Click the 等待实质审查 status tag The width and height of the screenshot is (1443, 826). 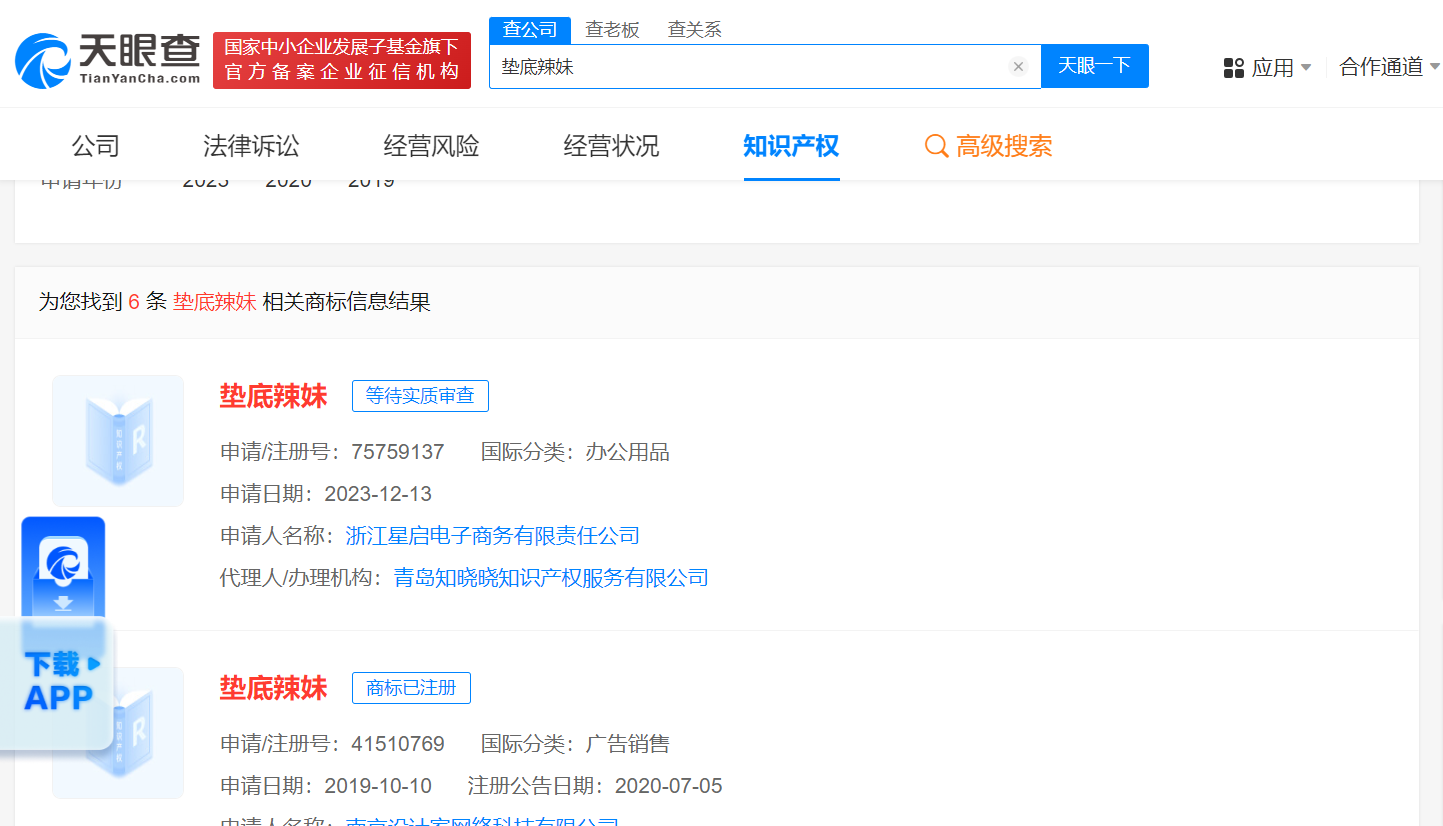click(x=420, y=396)
